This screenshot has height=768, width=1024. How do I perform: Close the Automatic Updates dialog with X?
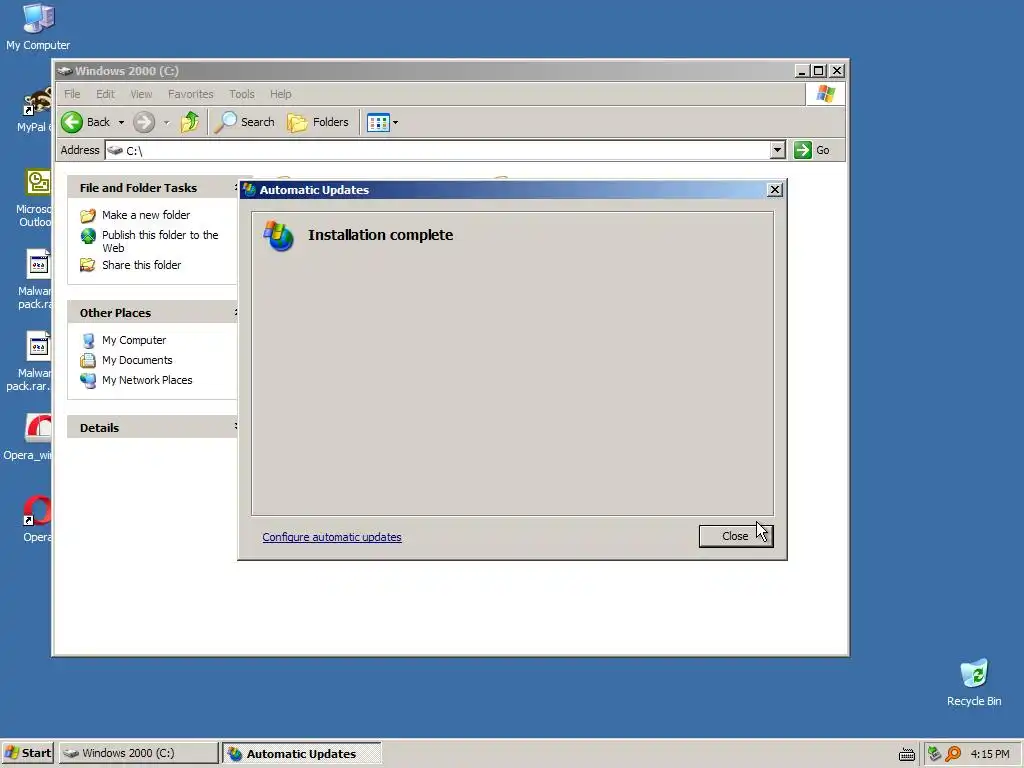tap(775, 189)
